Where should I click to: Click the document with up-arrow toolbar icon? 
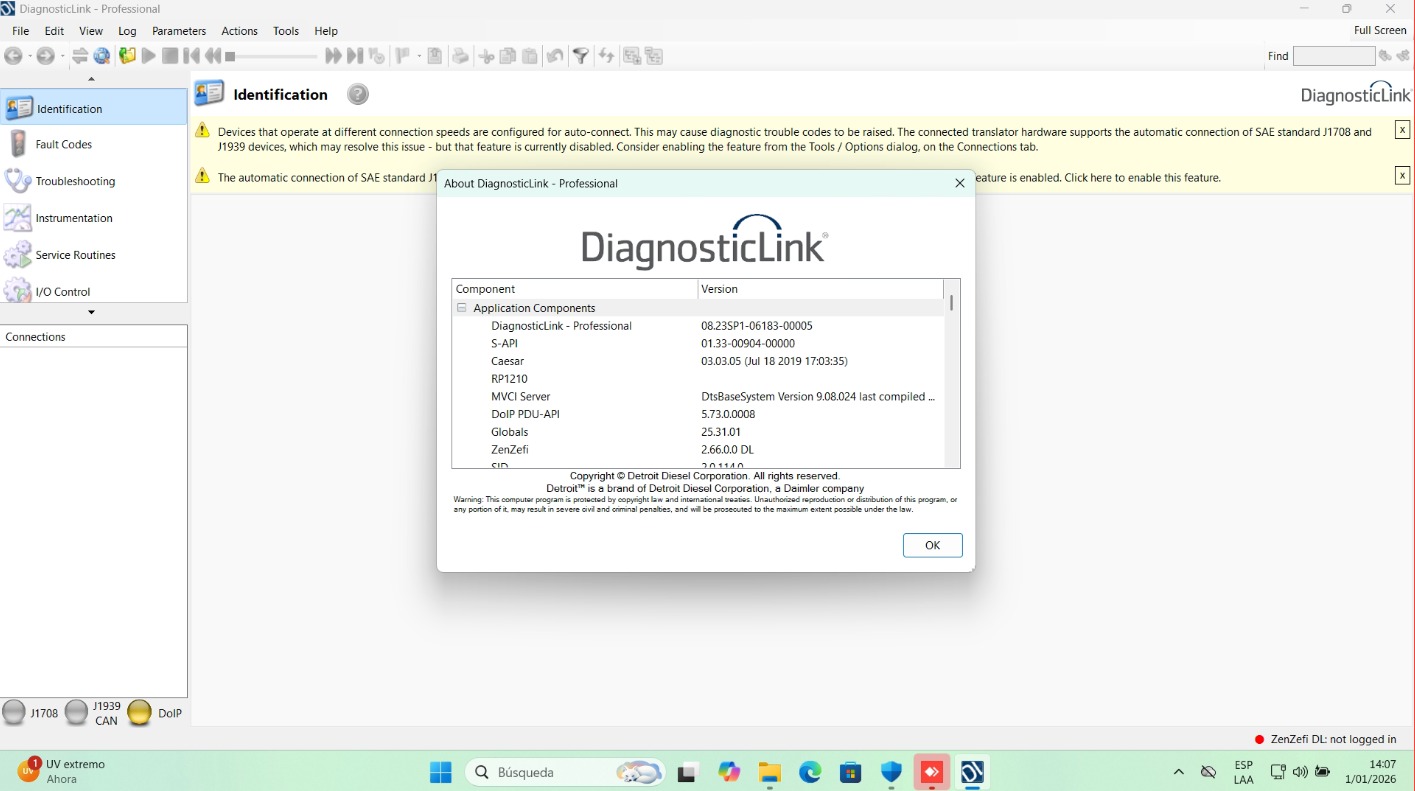click(435, 56)
